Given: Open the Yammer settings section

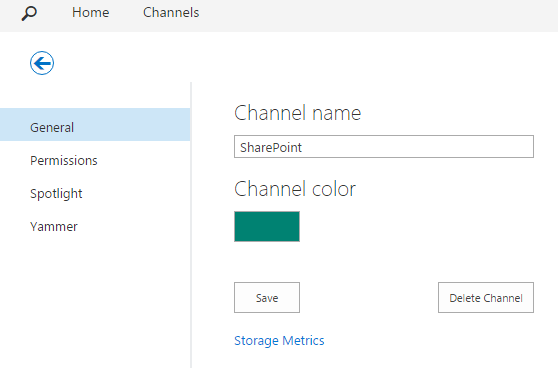Looking at the screenshot, I should coord(54,227).
